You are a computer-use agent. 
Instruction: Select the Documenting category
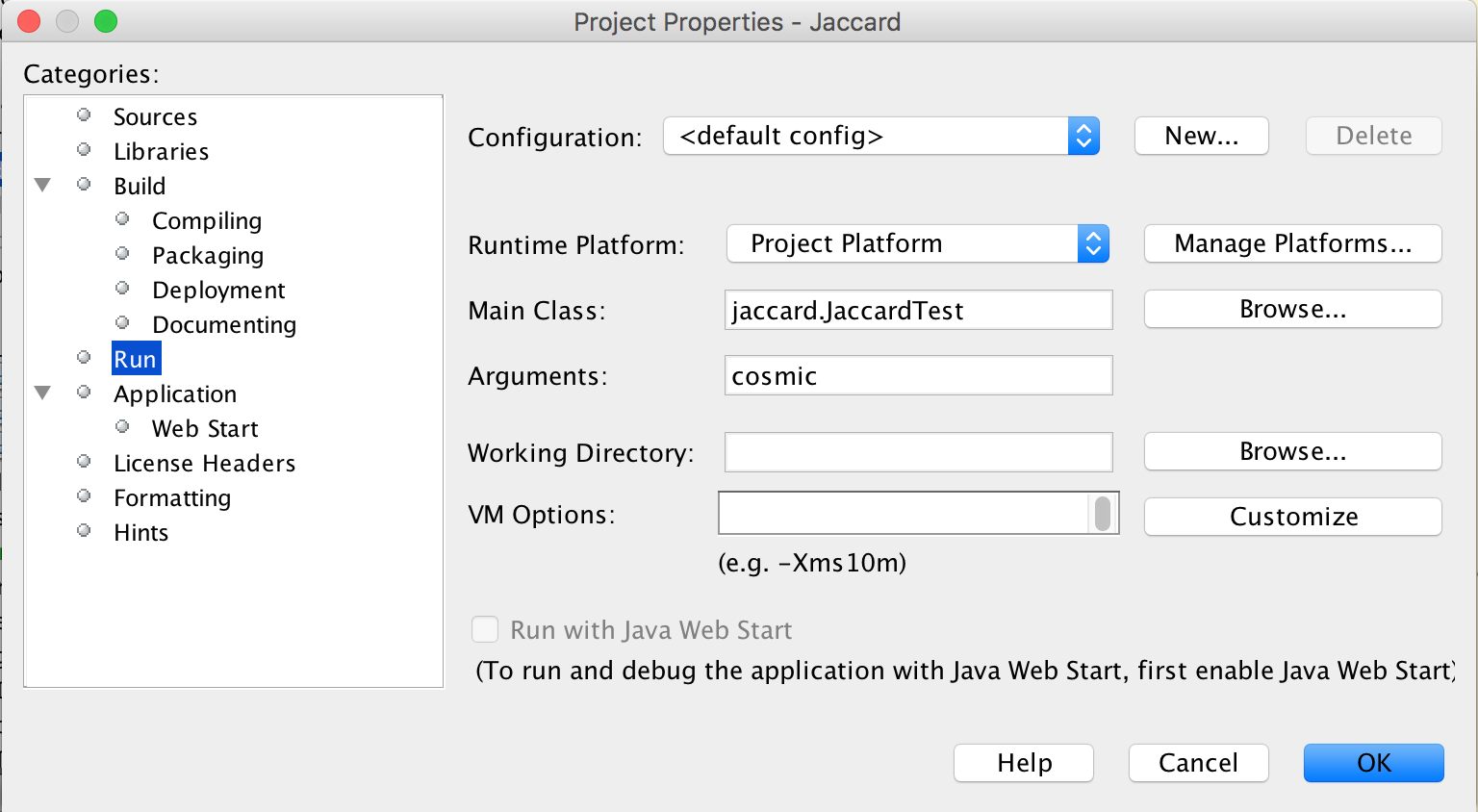pyautogui.click(x=224, y=324)
